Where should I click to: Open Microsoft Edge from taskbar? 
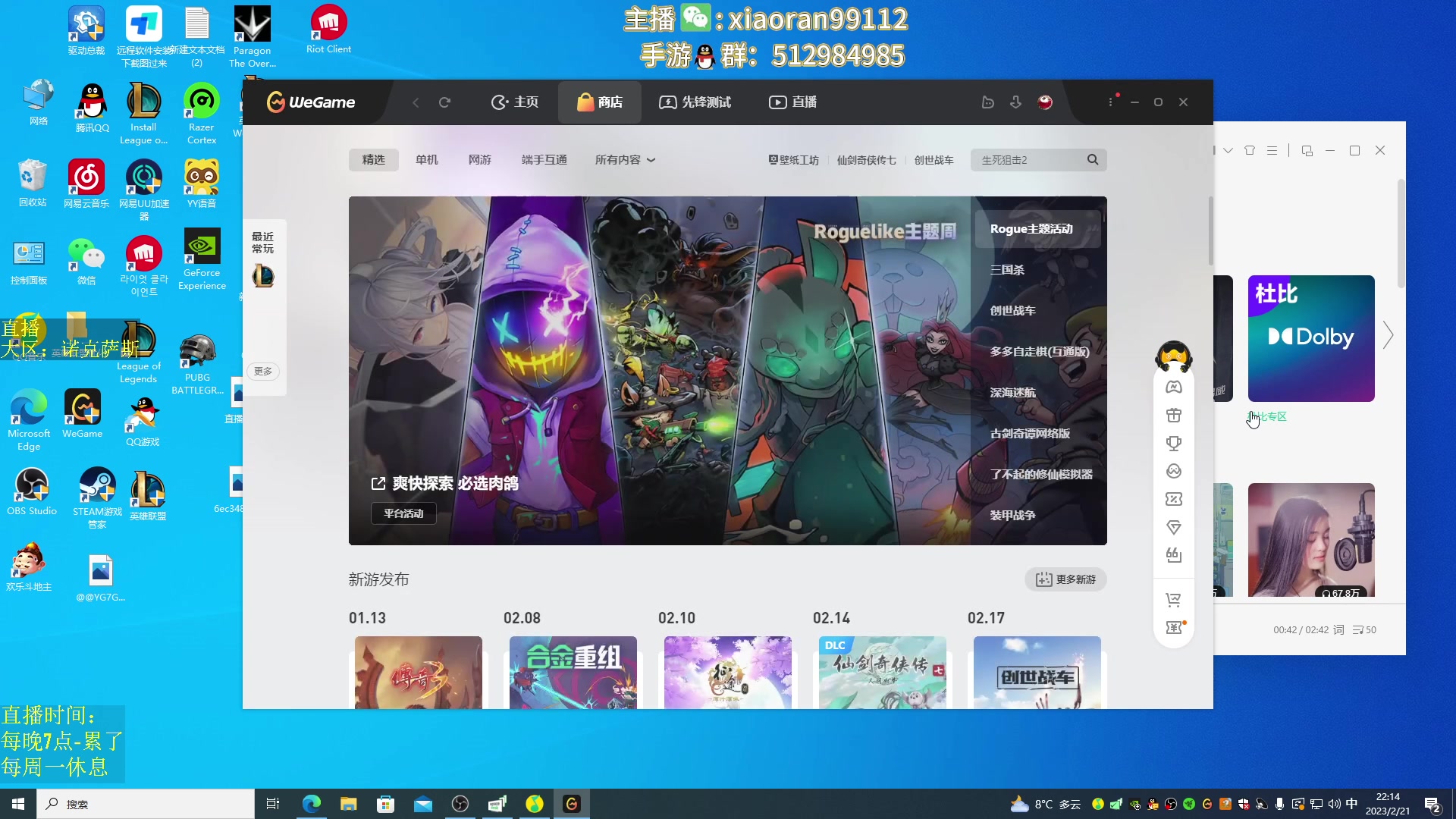pyautogui.click(x=312, y=804)
